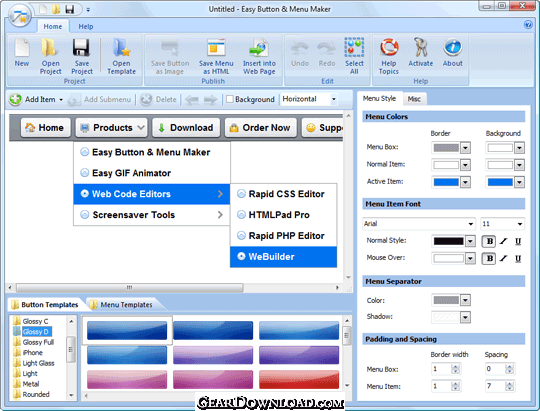Open the Misc tab
The height and width of the screenshot is (411, 540).
coord(414,99)
